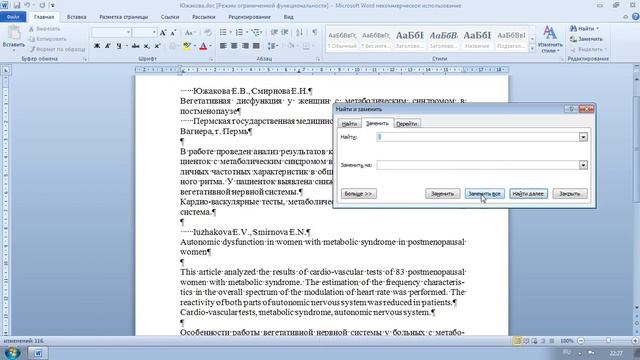Click into the Заменить на input field
The width and height of the screenshot is (640, 360).
tap(477, 165)
